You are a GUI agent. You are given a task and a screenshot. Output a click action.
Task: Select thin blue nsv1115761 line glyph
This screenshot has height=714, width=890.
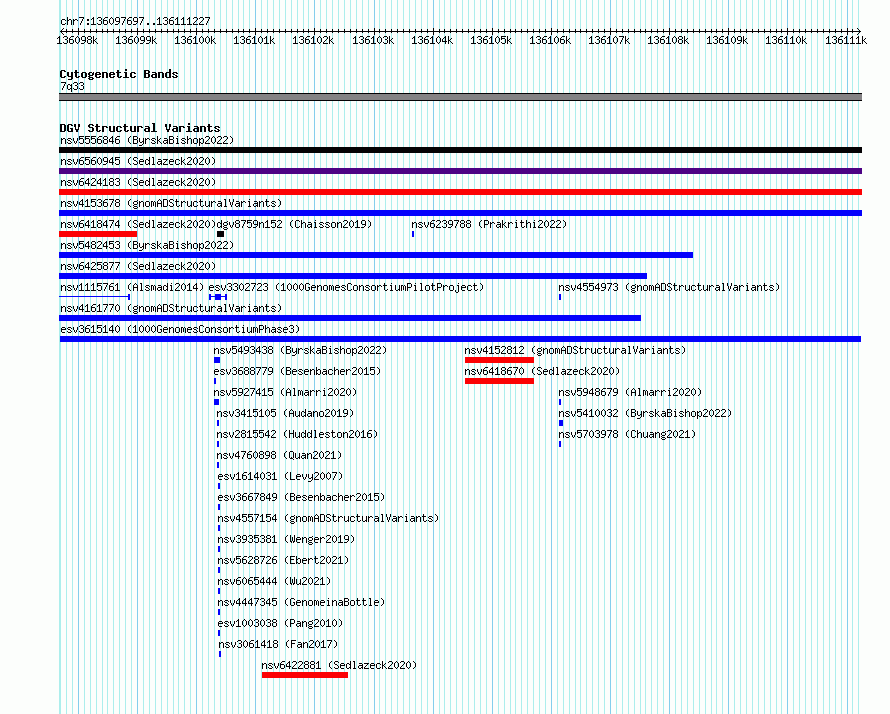(x=95, y=297)
